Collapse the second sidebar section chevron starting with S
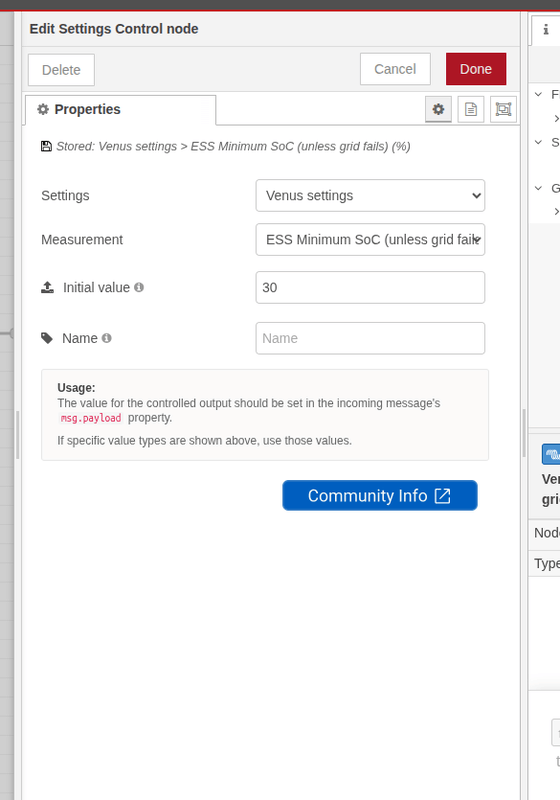This screenshot has height=800, width=560. pyautogui.click(x=539, y=142)
